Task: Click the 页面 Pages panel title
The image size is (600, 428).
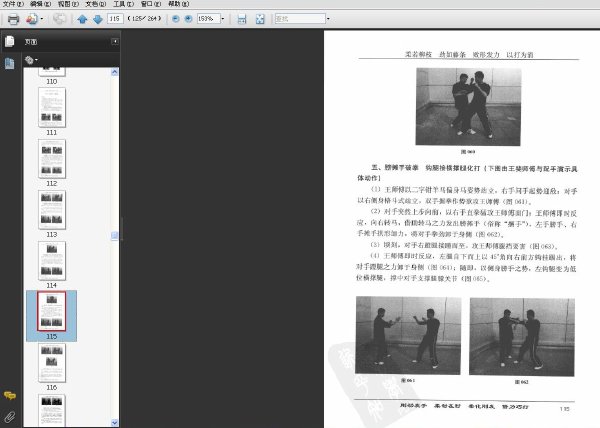Action: [x=31, y=42]
